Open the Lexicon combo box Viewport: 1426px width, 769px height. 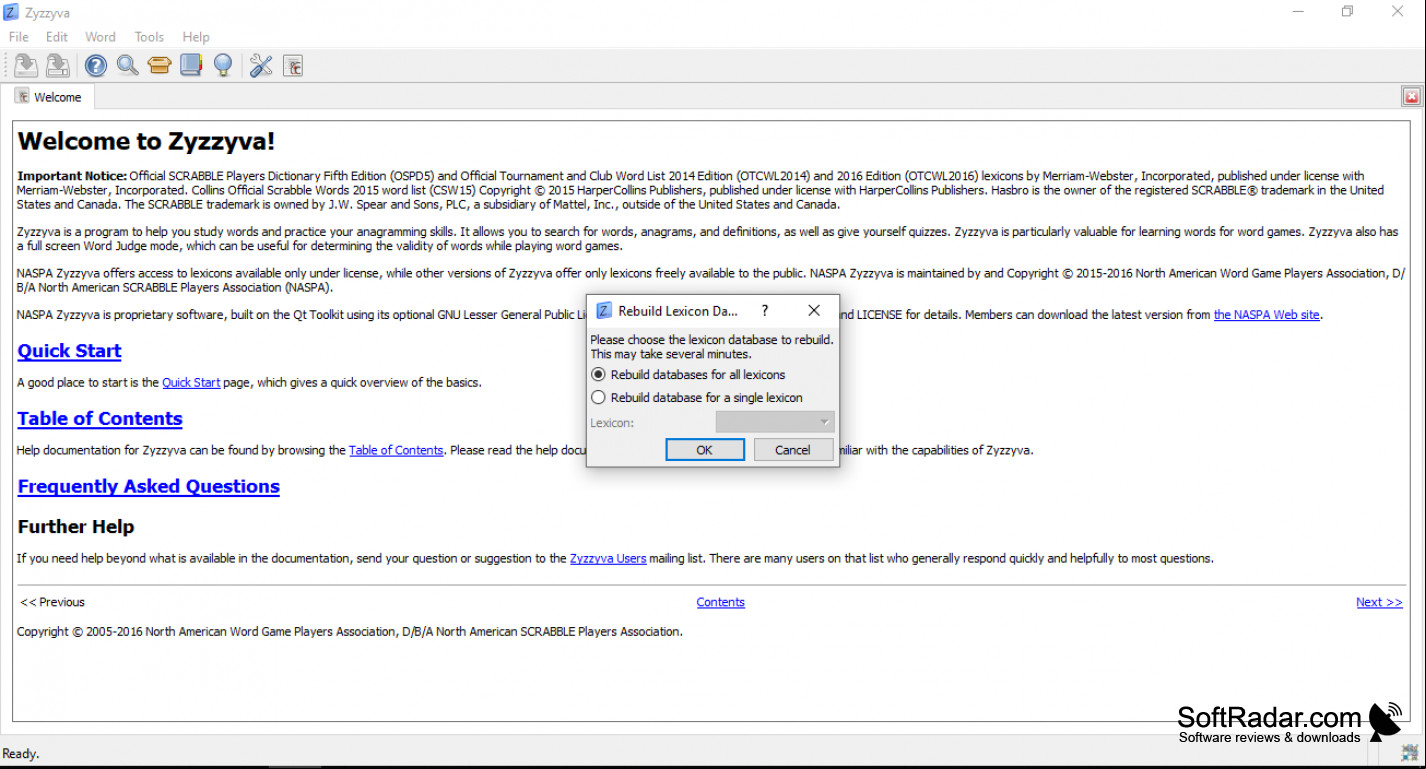coord(775,422)
